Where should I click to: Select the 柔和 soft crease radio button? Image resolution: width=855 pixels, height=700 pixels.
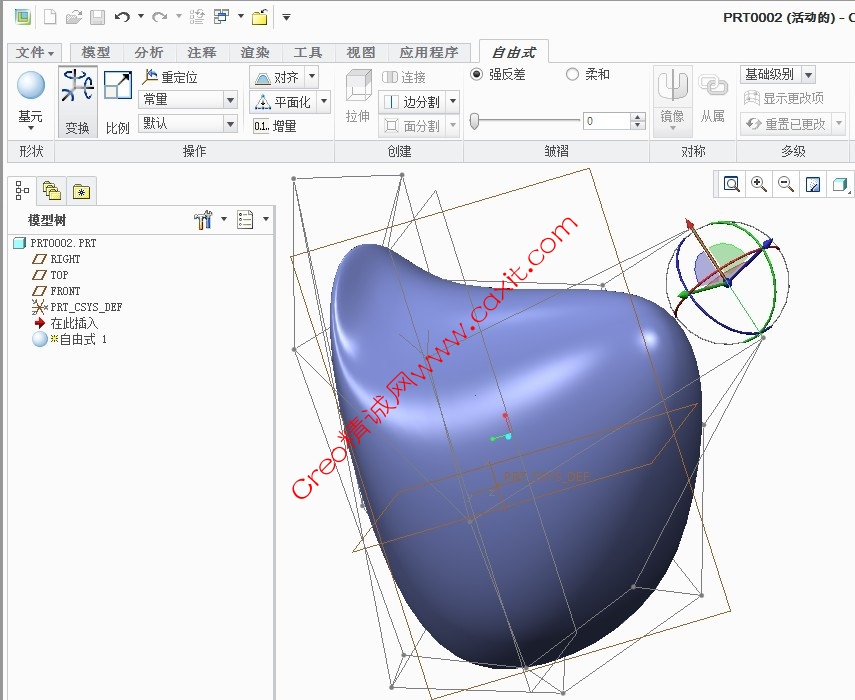point(572,74)
